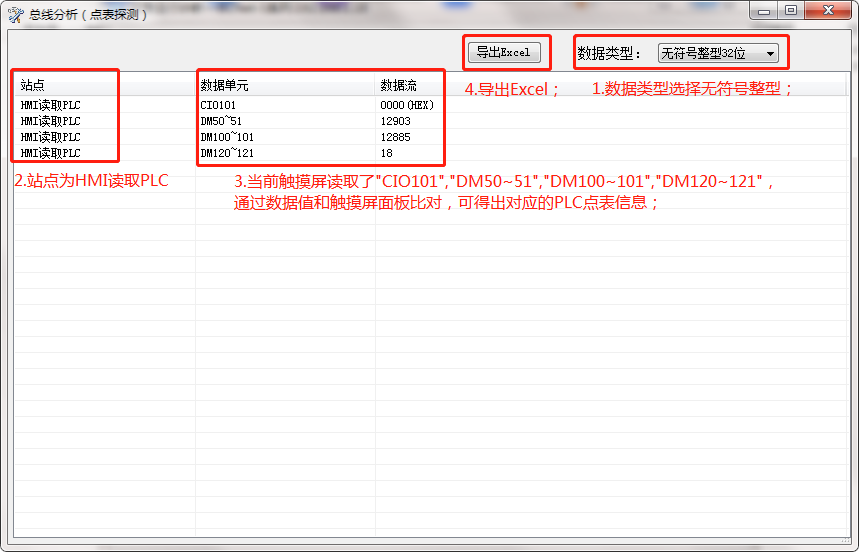Select HMI读取PLC station in the DM50~51 row
This screenshot has width=859, height=552.
click(50, 121)
